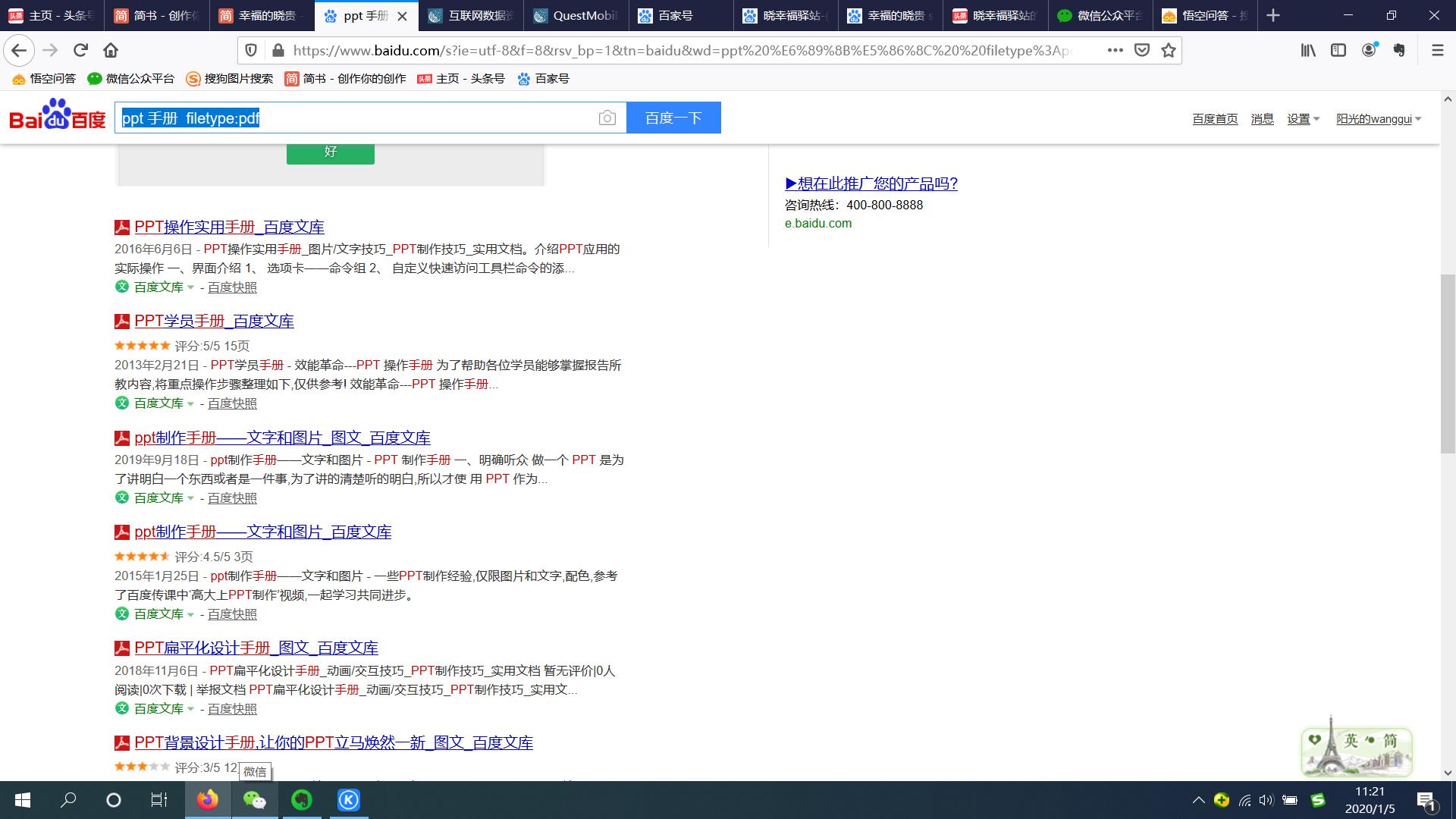Click the Evernote clipper extension icon
This screenshot has width=1456, height=819.
(1400, 50)
